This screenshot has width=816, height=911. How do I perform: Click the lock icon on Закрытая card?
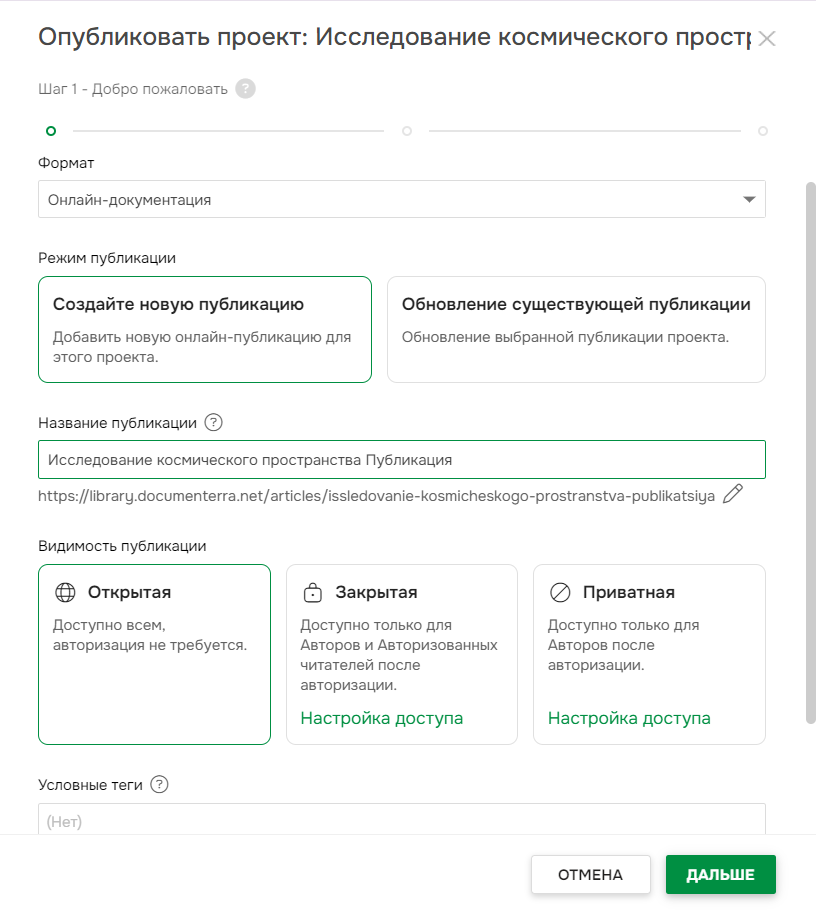pos(312,592)
